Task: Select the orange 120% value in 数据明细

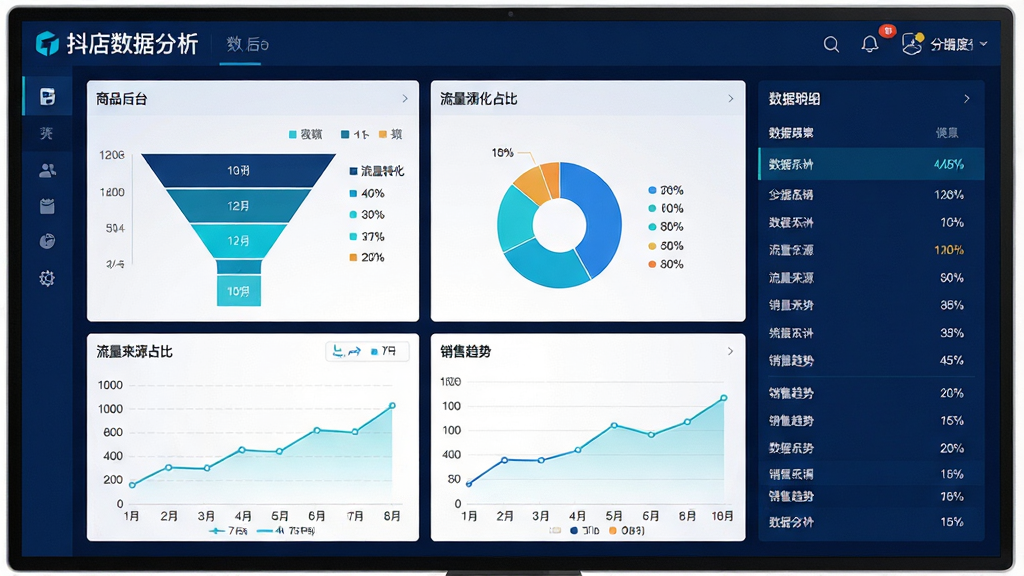Action: click(x=949, y=250)
